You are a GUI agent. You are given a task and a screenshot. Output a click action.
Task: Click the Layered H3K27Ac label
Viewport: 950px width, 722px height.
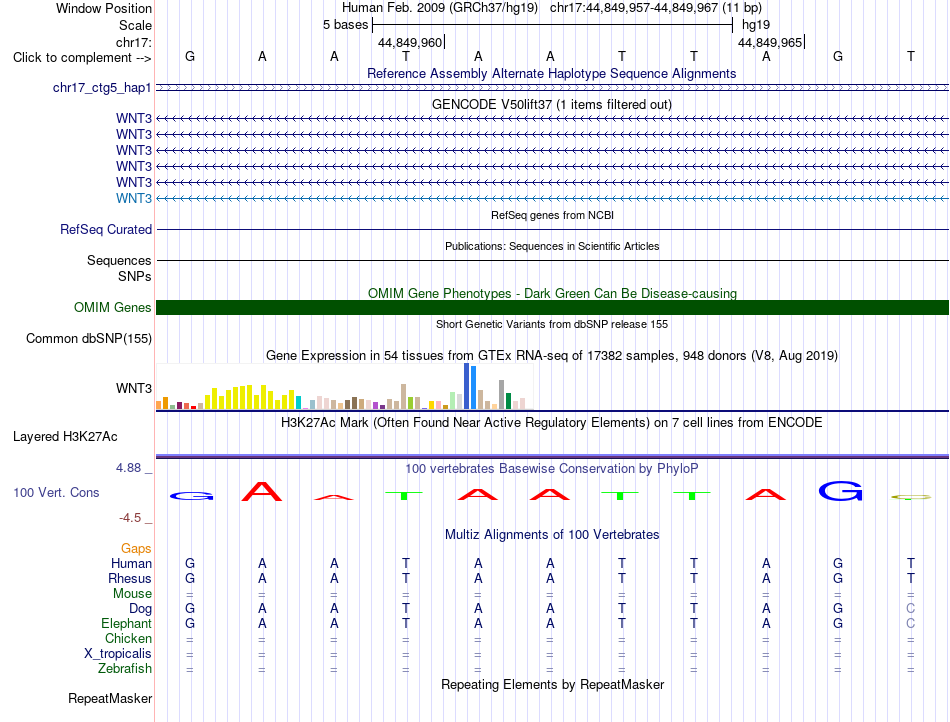coord(65,437)
